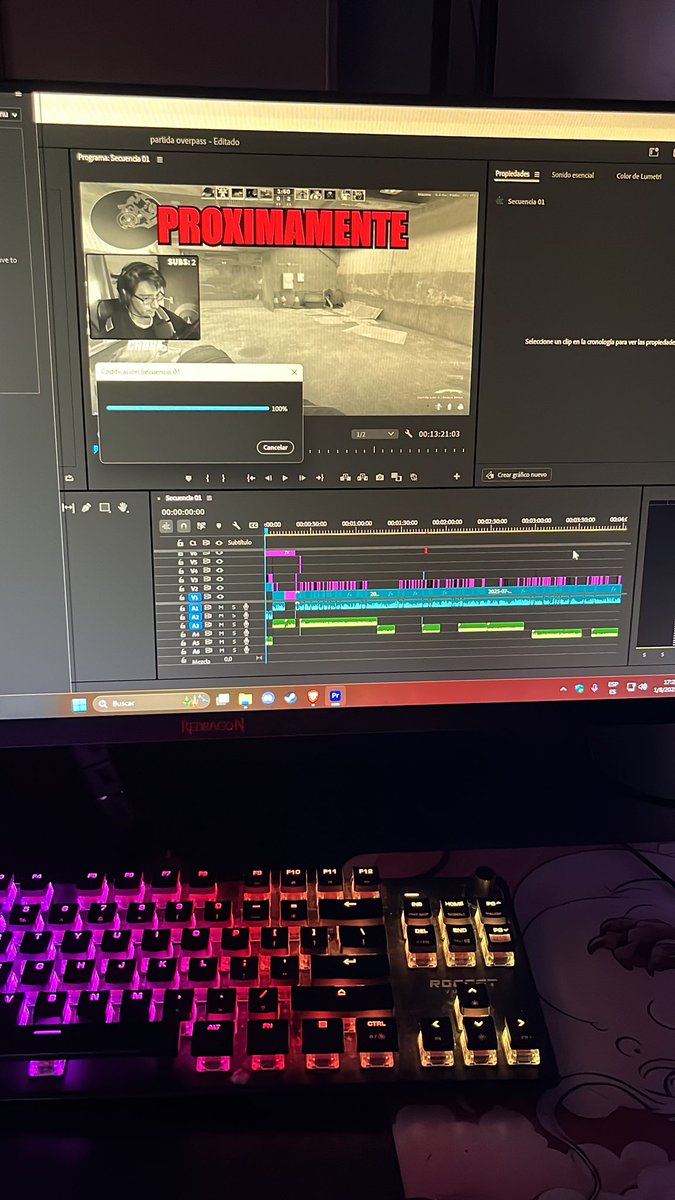Switch to Color de Lumetri tab
The image size is (675, 1200).
638,176
